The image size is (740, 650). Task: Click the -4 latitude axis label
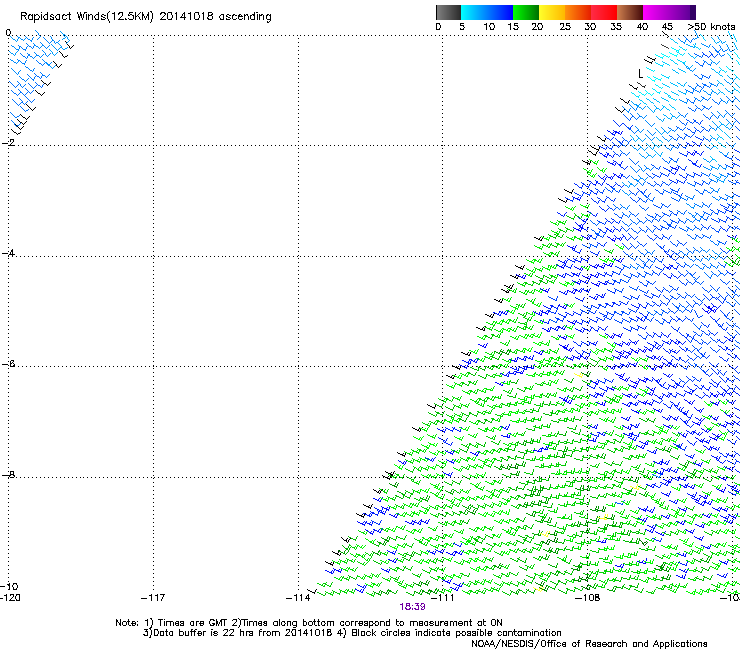pos(8,253)
